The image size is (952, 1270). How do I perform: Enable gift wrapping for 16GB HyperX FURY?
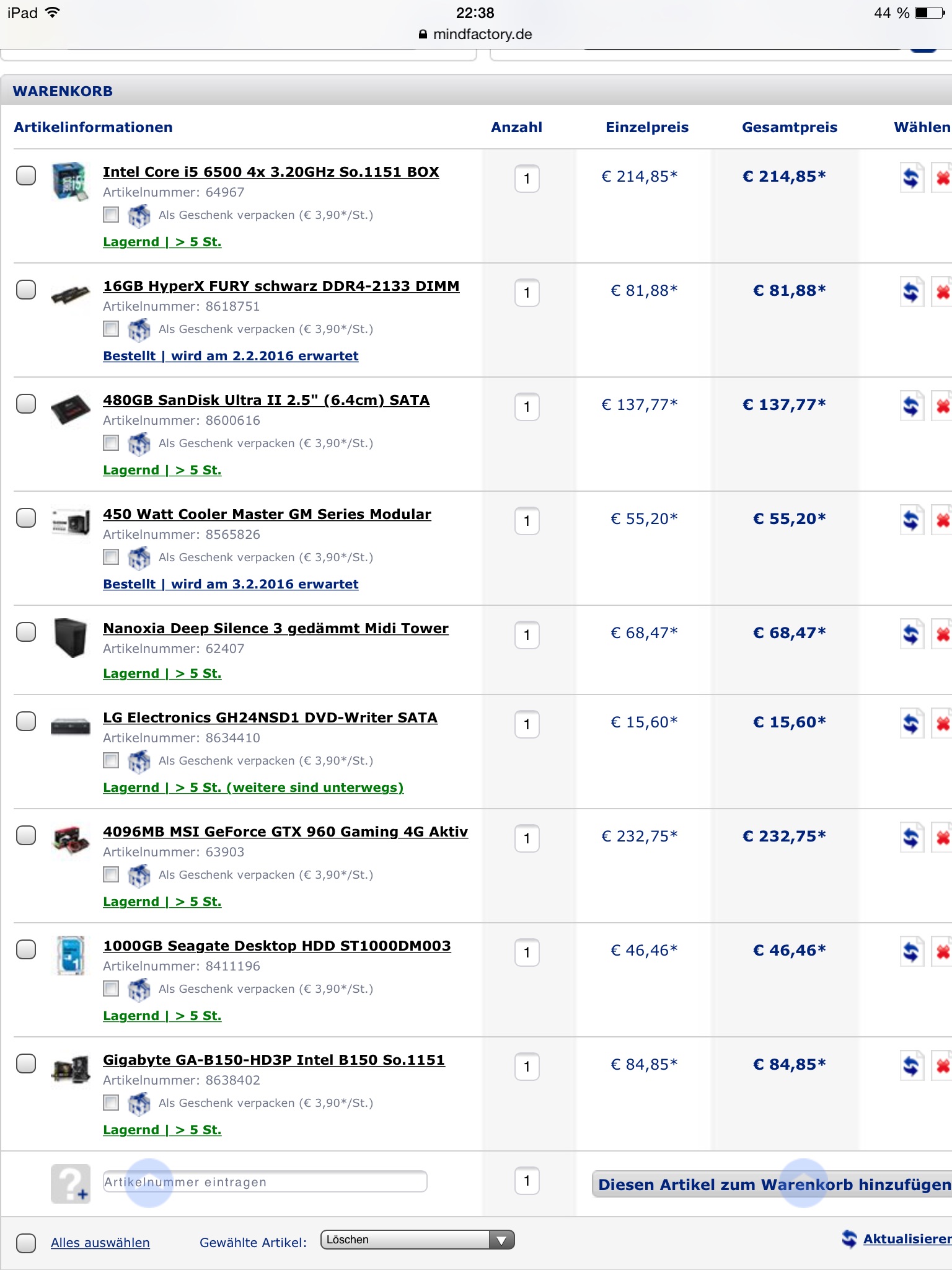tap(111, 329)
